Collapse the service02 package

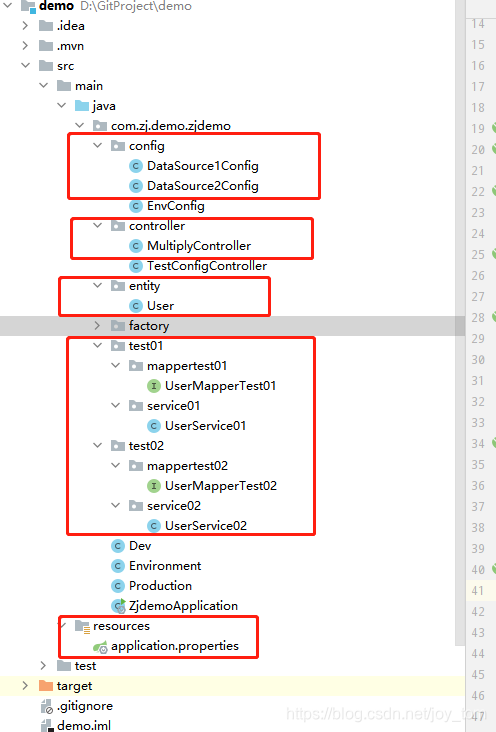click(116, 505)
